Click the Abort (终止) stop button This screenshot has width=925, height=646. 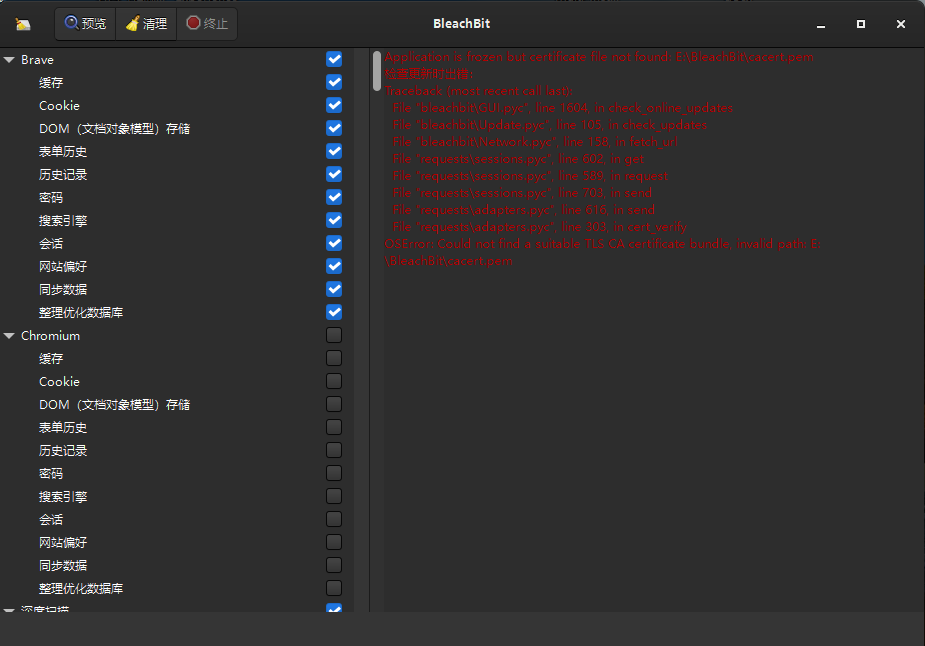coord(207,24)
